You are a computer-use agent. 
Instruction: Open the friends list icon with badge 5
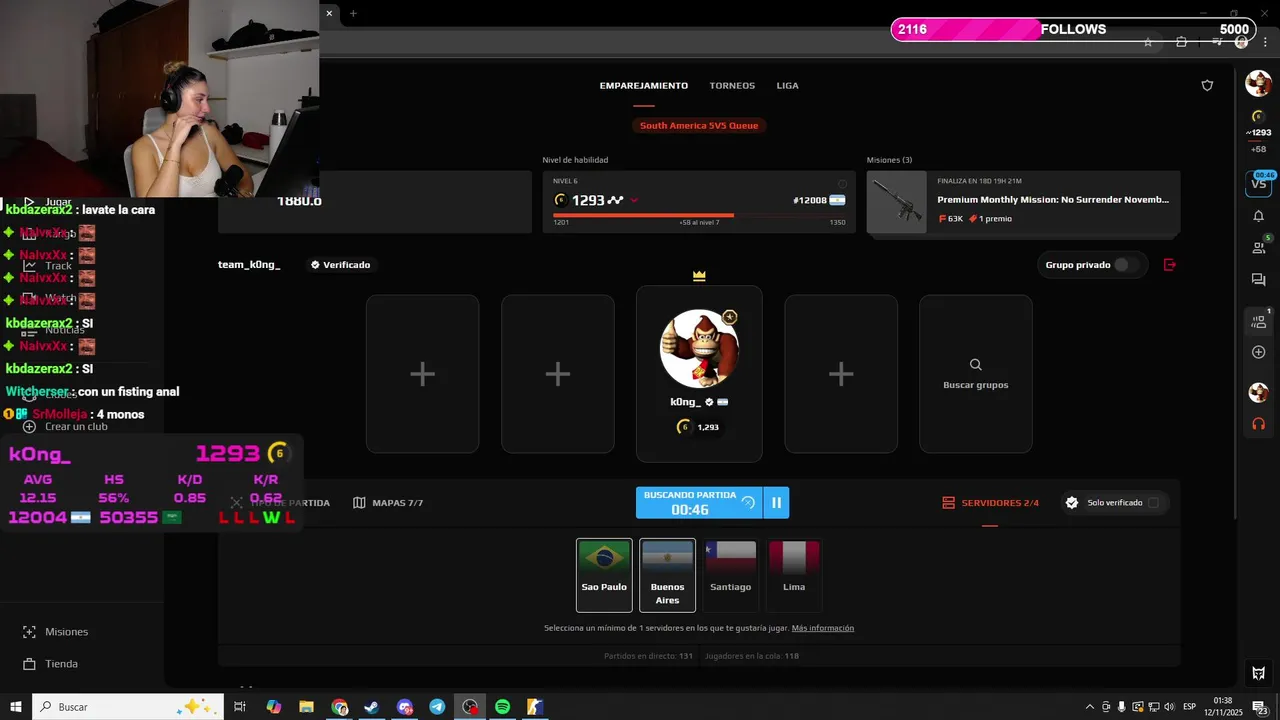1259,247
